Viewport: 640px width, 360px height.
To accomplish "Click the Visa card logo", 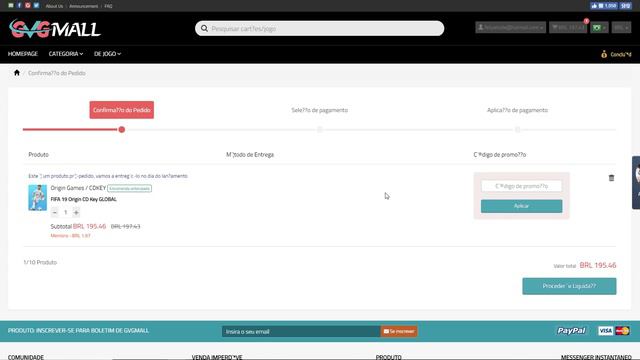I will pos(605,331).
